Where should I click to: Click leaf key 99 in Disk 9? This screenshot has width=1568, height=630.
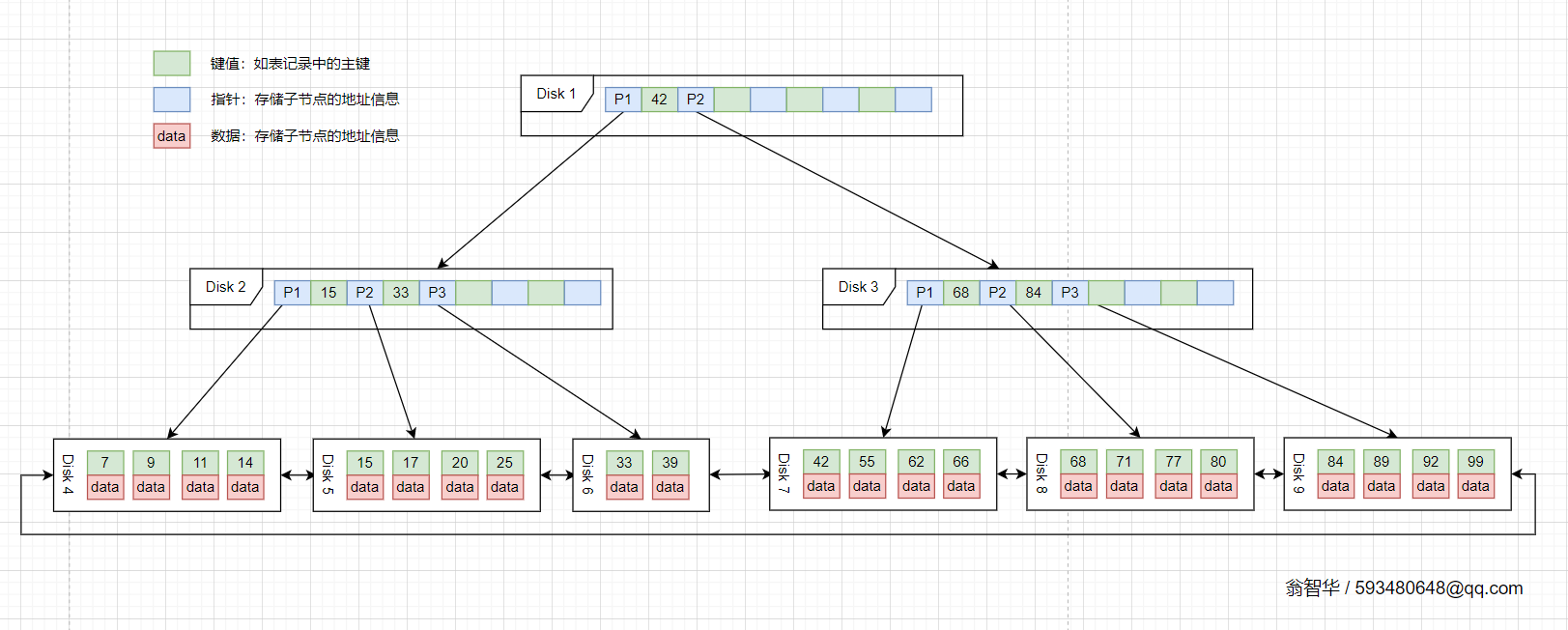click(x=1475, y=462)
